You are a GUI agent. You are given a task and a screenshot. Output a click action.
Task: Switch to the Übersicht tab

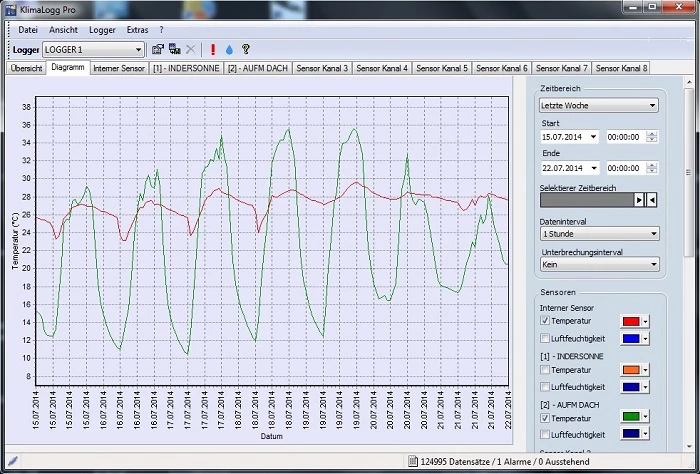(x=26, y=68)
